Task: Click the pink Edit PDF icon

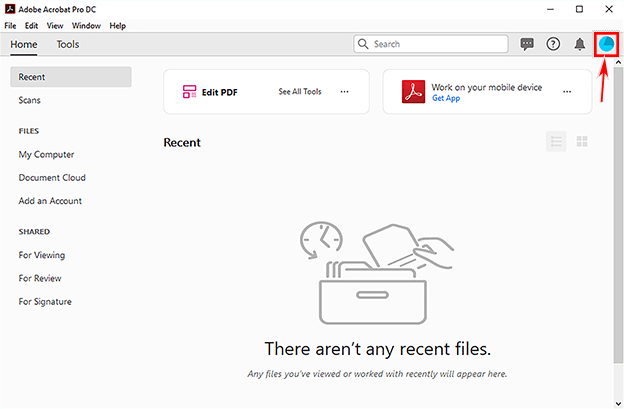Action: click(190, 92)
